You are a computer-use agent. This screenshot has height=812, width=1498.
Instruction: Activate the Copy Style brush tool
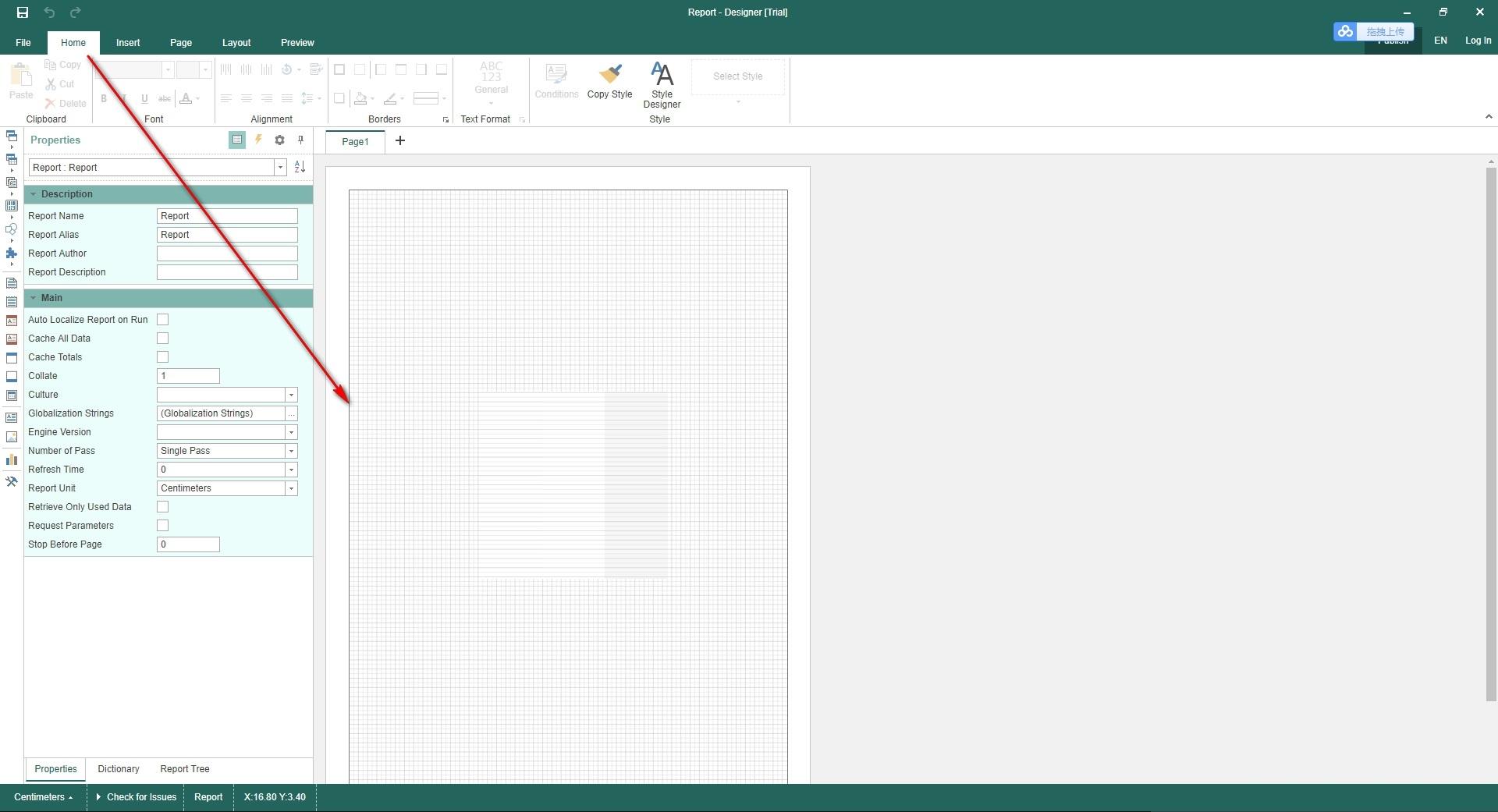pyautogui.click(x=609, y=83)
